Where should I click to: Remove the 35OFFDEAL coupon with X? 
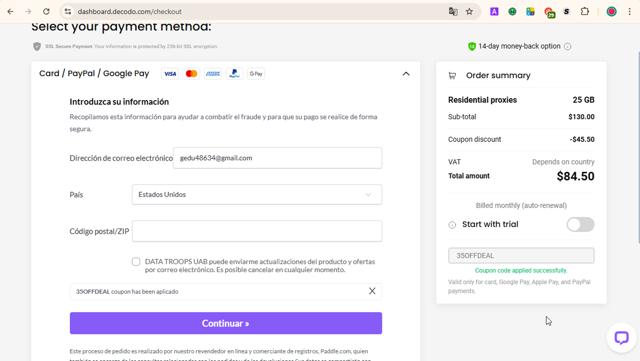(x=372, y=291)
